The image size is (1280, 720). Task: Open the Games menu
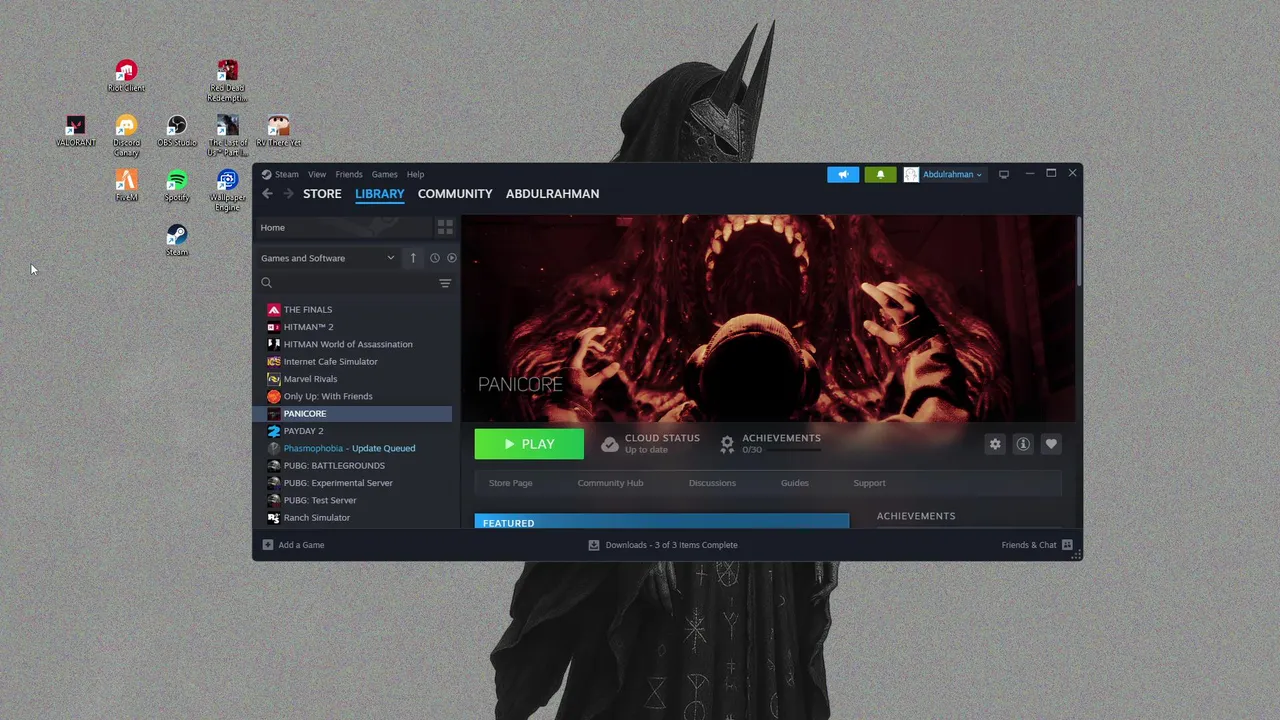pyautogui.click(x=385, y=174)
